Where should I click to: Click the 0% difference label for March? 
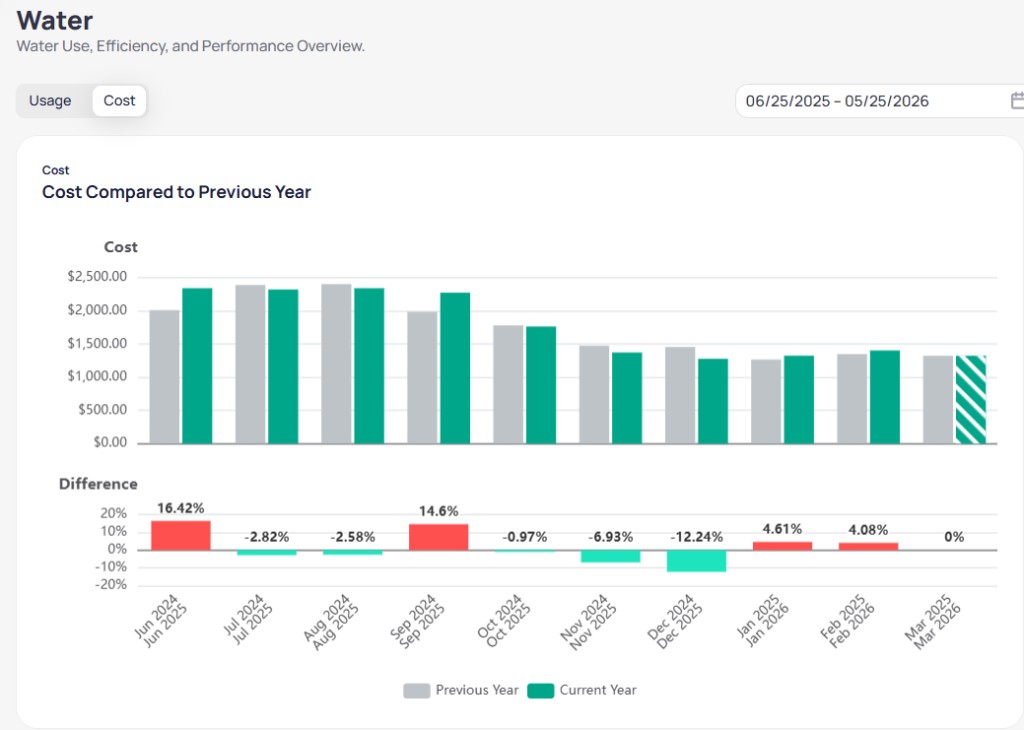[x=954, y=537]
